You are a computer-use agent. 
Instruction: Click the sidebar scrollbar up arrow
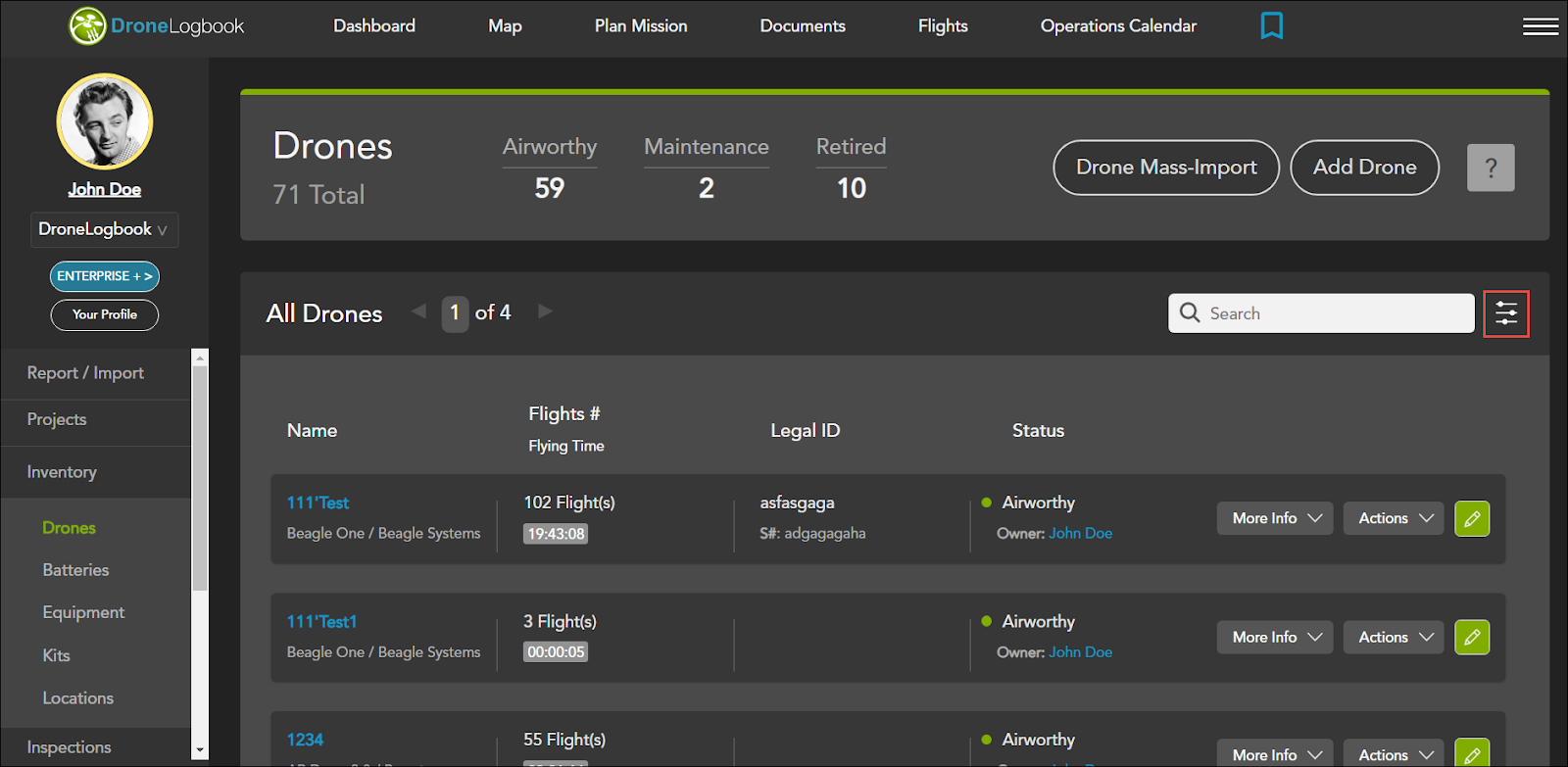(200, 358)
